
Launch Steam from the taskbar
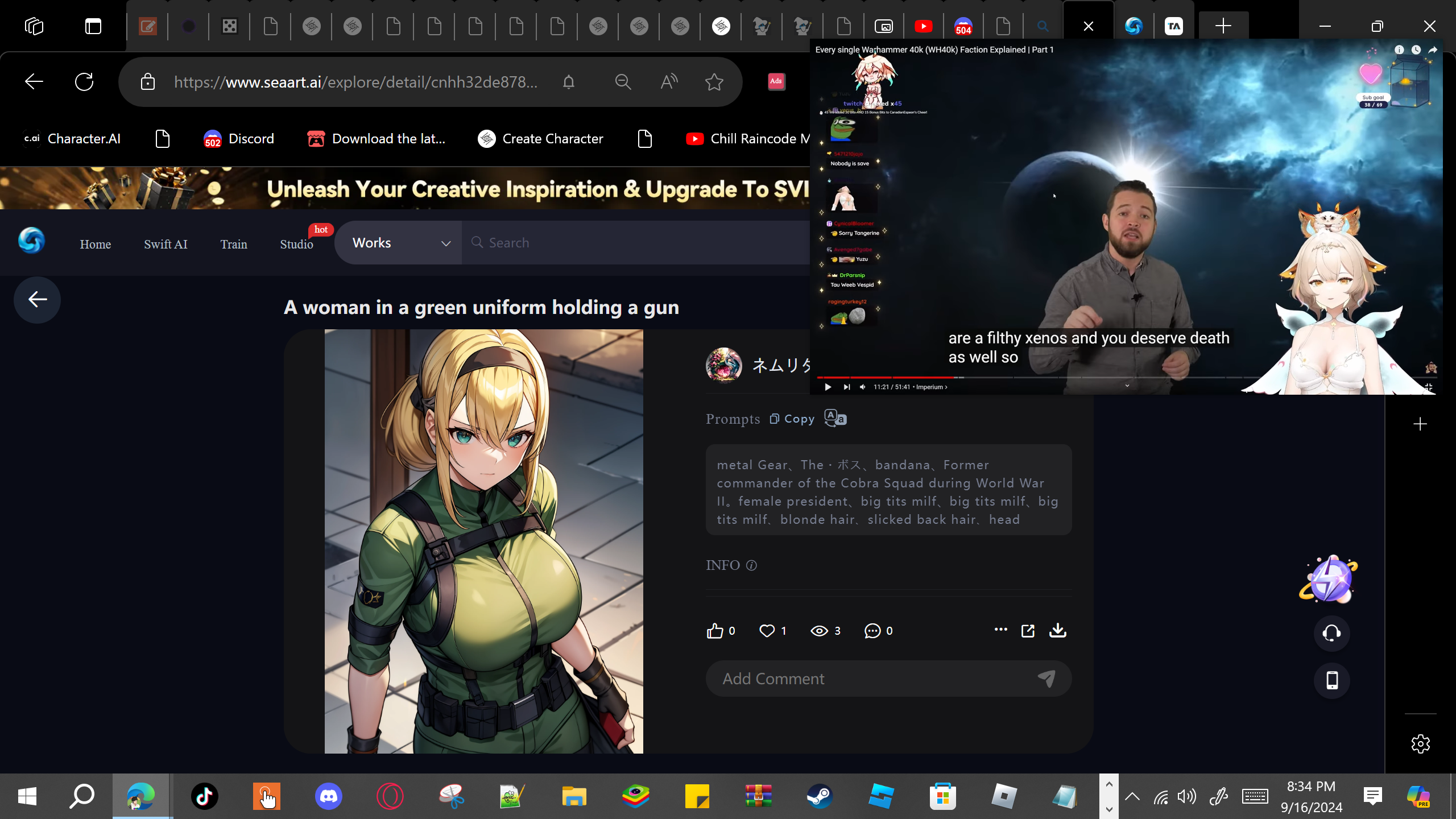[x=820, y=796]
